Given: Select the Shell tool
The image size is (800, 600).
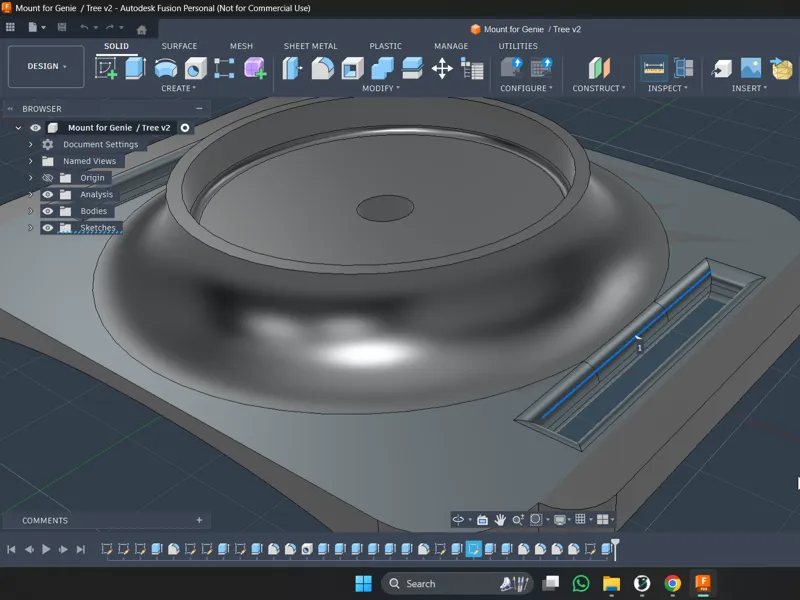Looking at the screenshot, I should tap(353, 68).
